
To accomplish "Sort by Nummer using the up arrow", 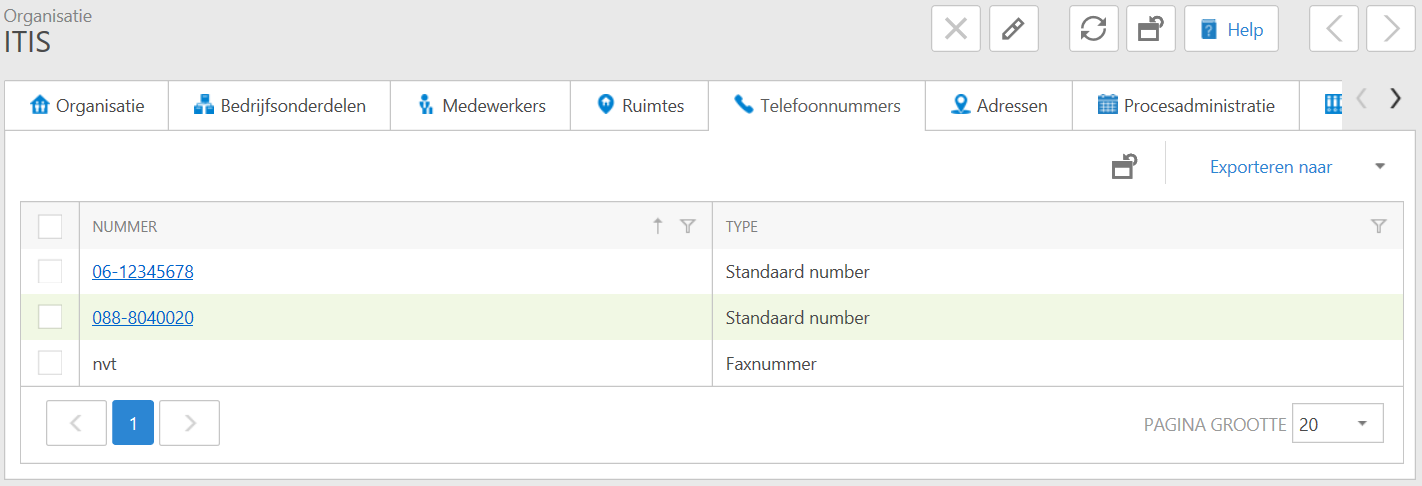I will [x=658, y=227].
